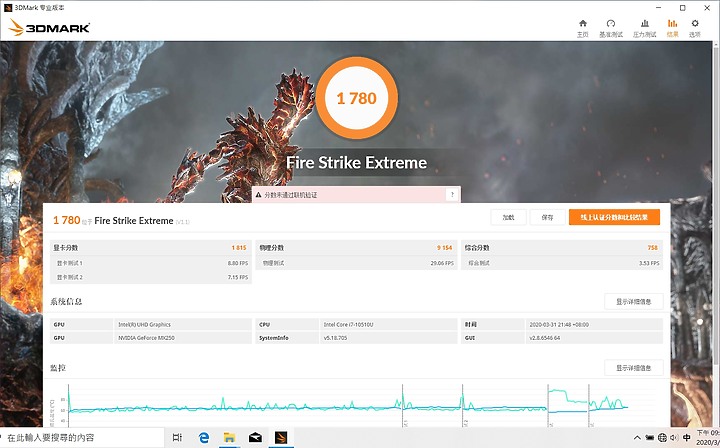Viewport: 720px width, 448px height.
Task: Click the 物理分数 9 154 row
Action: [356, 248]
